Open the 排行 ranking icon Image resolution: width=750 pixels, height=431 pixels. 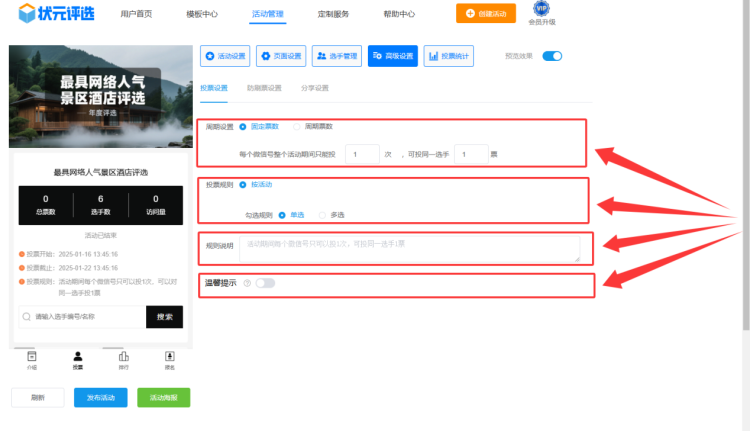pos(124,360)
